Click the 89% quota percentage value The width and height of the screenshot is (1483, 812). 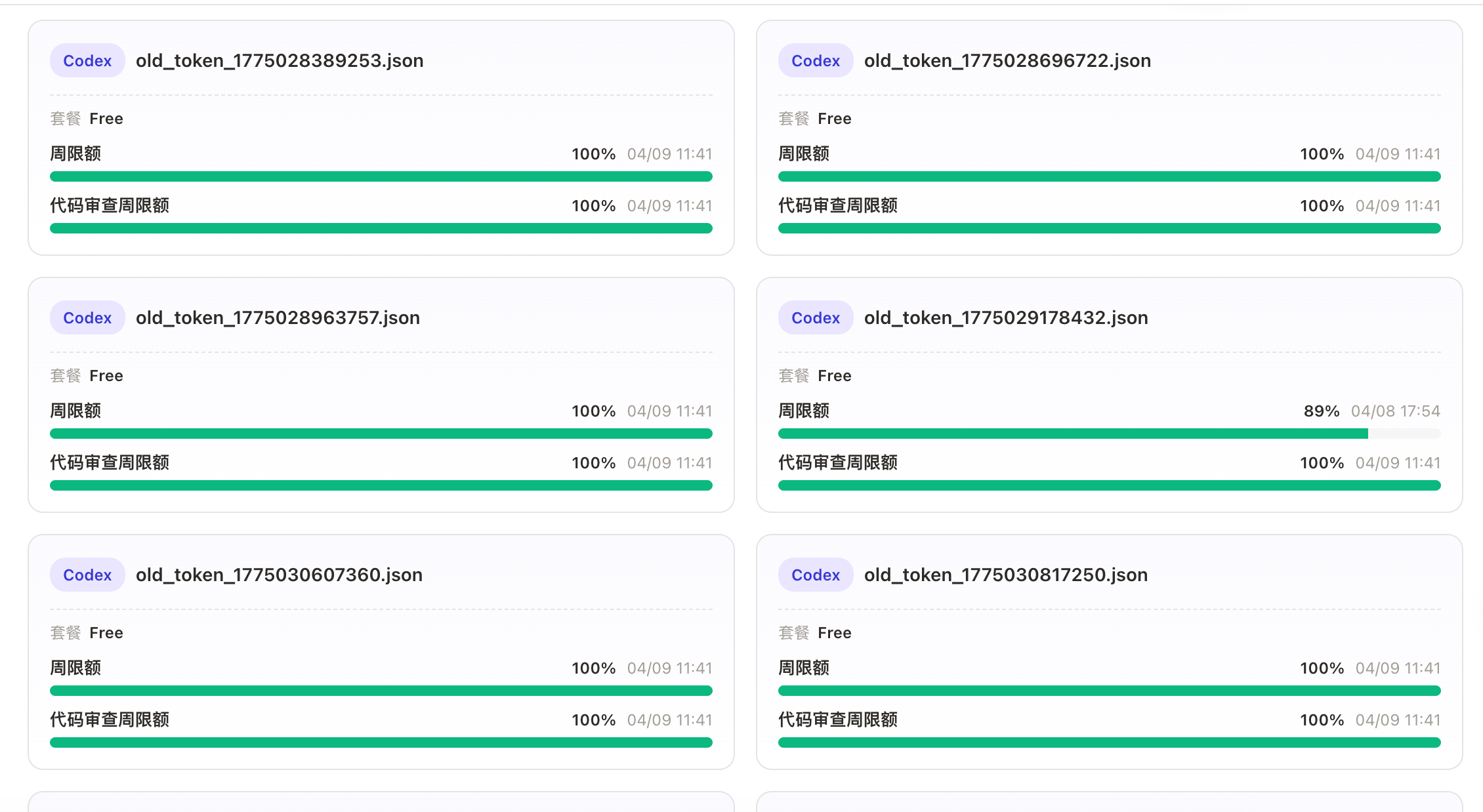(x=1322, y=411)
